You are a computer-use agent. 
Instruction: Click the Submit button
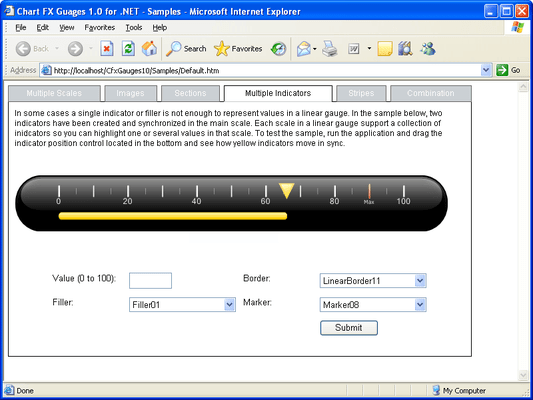click(349, 328)
